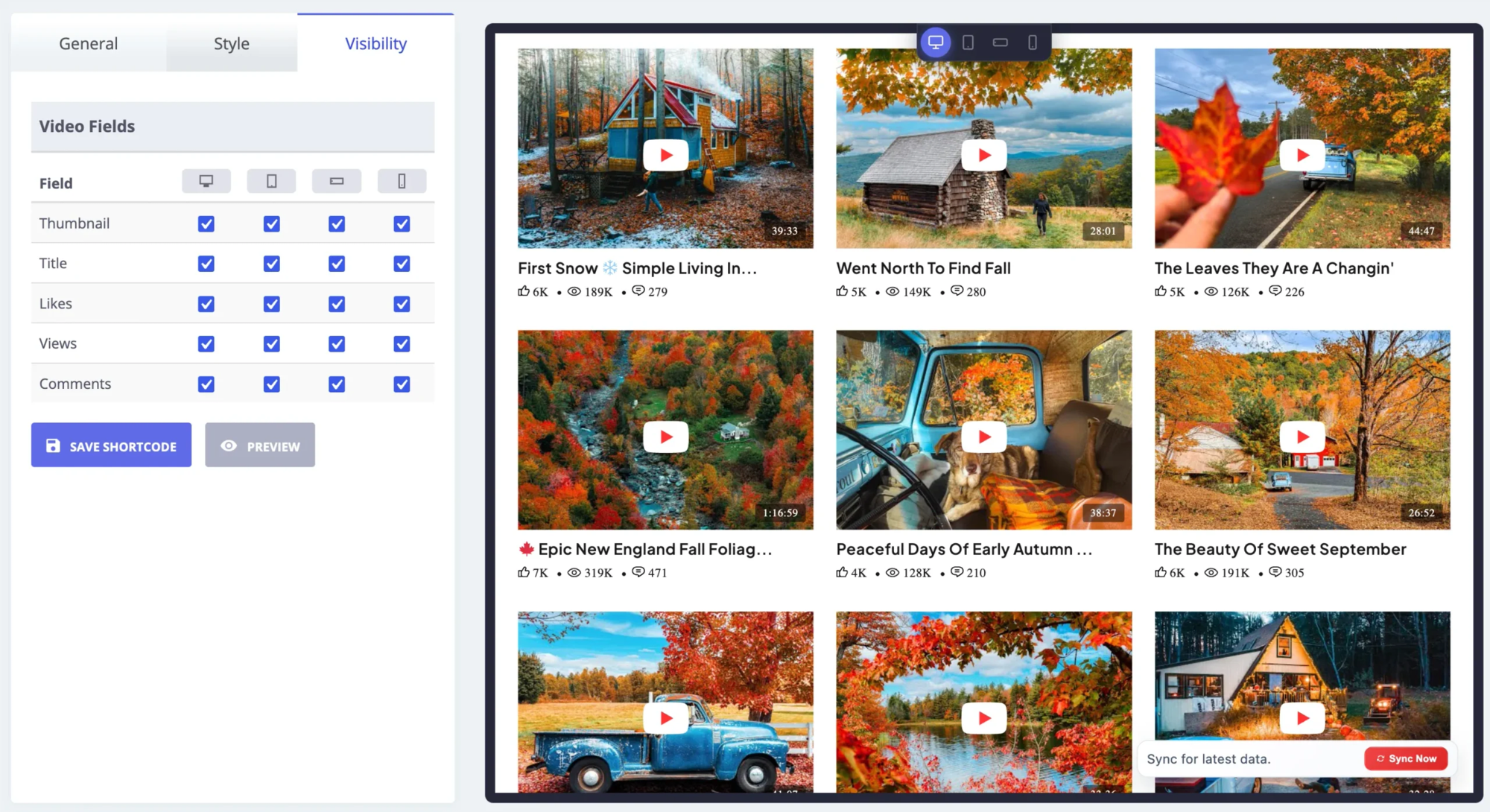
Task: Switch preview to mobile portrait in floating toolbar
Action: (x=1033, y=42)
